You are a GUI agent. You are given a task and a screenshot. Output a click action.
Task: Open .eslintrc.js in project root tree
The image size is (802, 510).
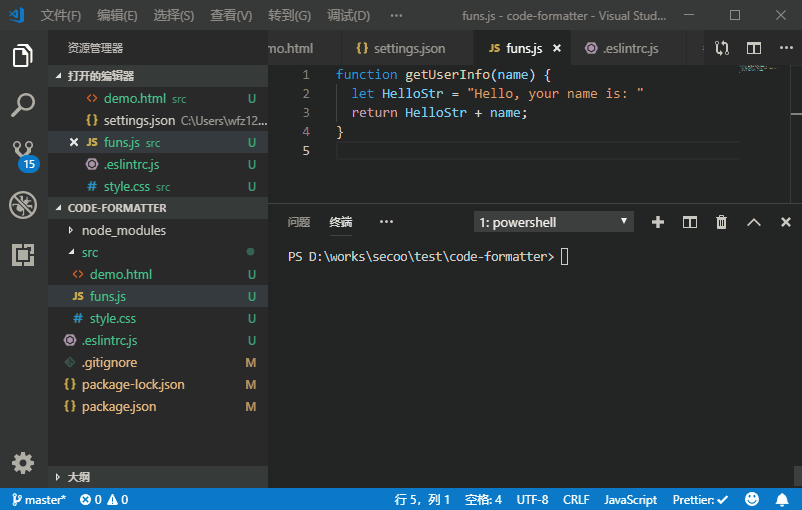(158, 340)
